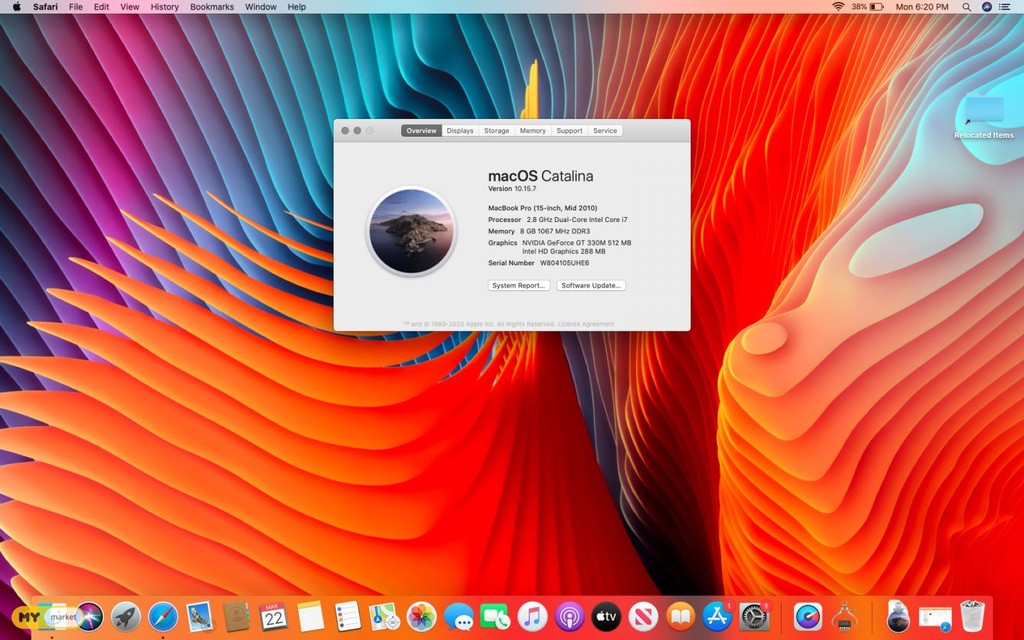This screenshot has width=1024, height=640.
Task: Open the Bookmarks menu
Action: pyautogui.click(x=211, y=7)
